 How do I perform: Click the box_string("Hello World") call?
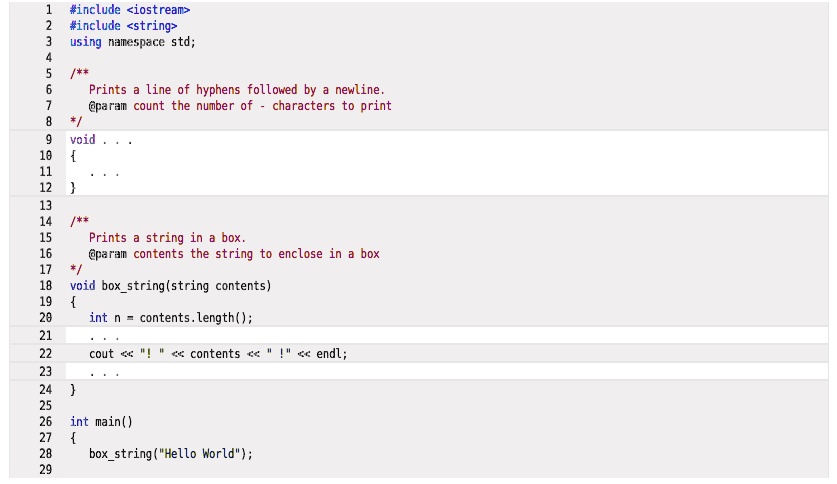tap(171, 454)
